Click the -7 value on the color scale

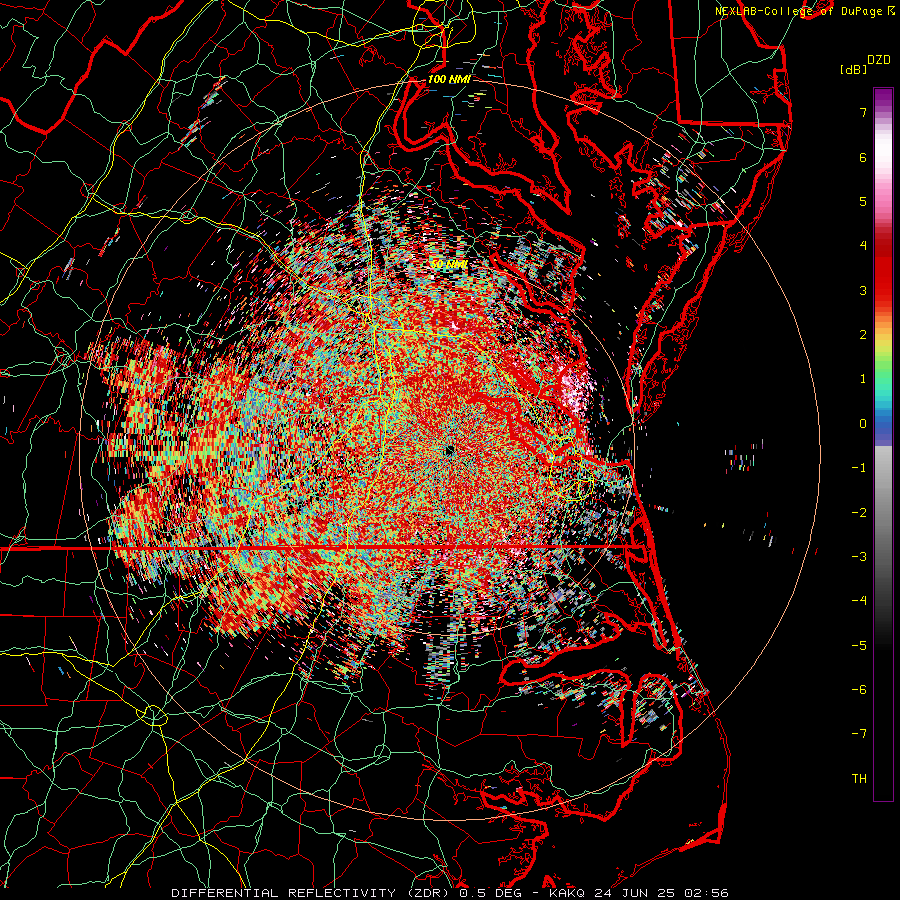point(859,734)
